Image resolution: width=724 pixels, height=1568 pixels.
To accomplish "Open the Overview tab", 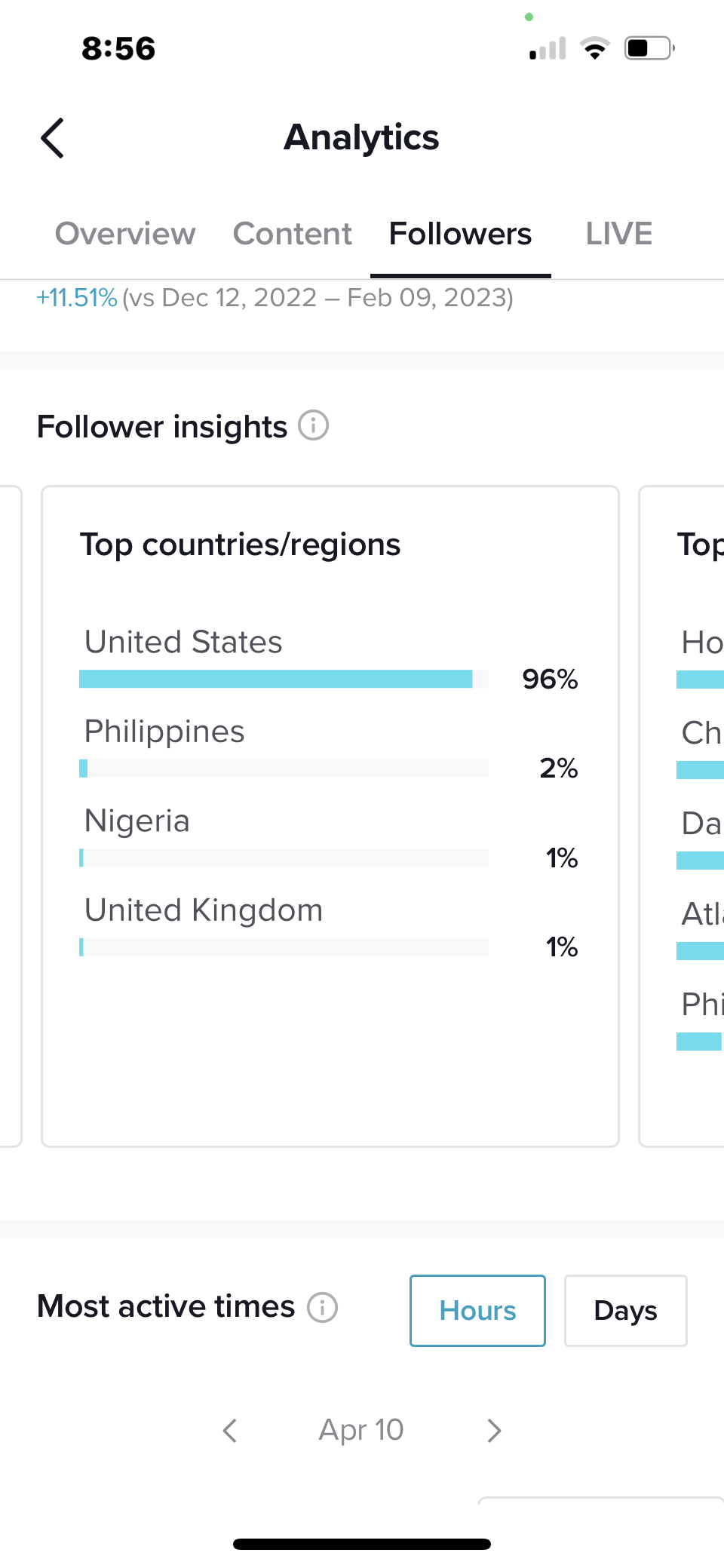I will pyautogui.click(x=125, y=234).
